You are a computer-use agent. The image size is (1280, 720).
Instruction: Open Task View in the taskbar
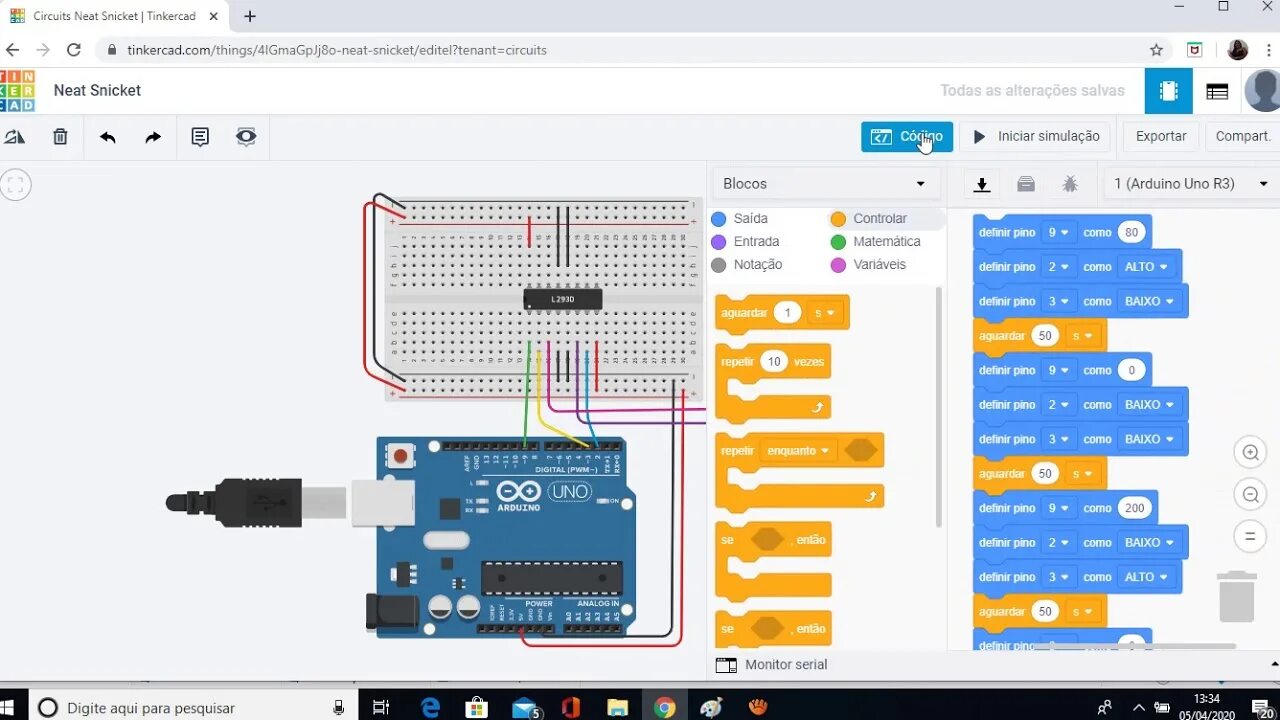[380, 707]
